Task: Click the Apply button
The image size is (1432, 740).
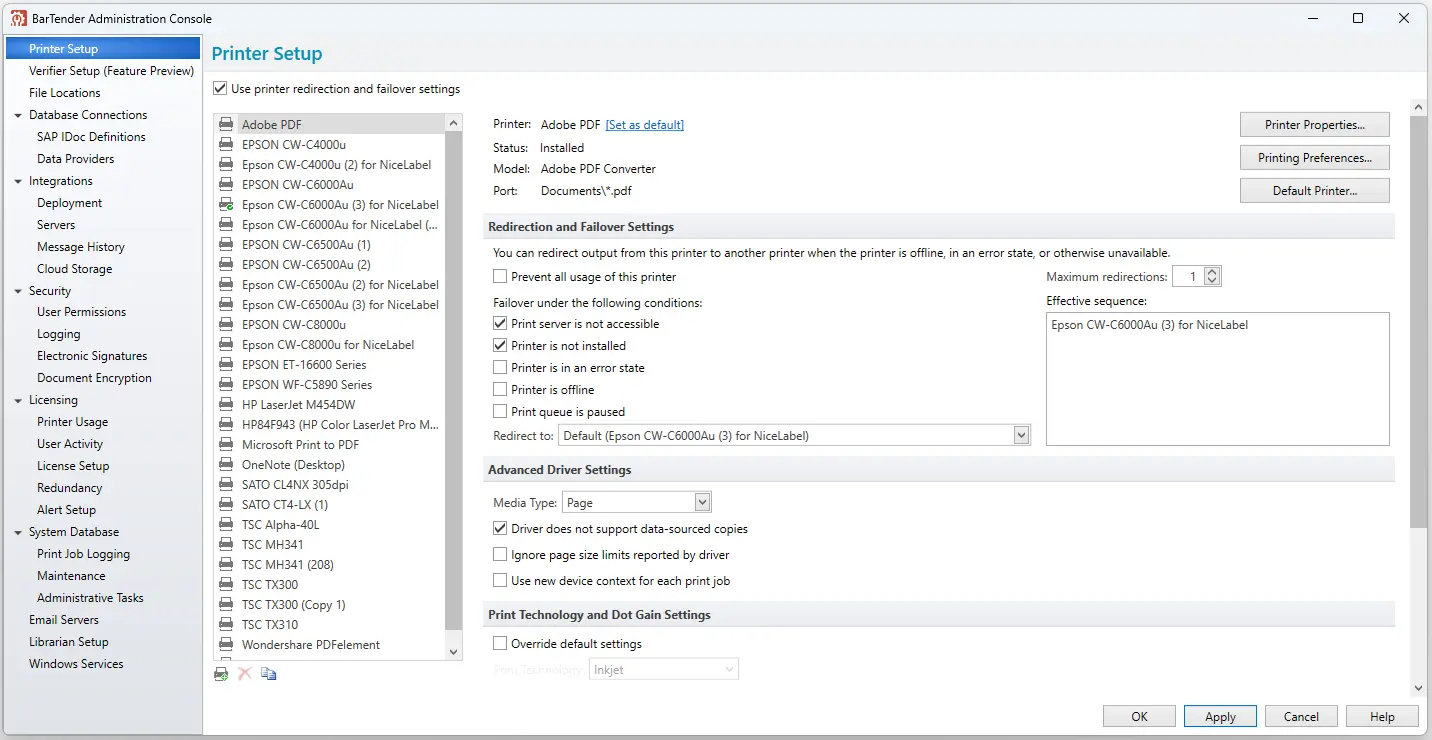Action: [x=1220, y=716]
